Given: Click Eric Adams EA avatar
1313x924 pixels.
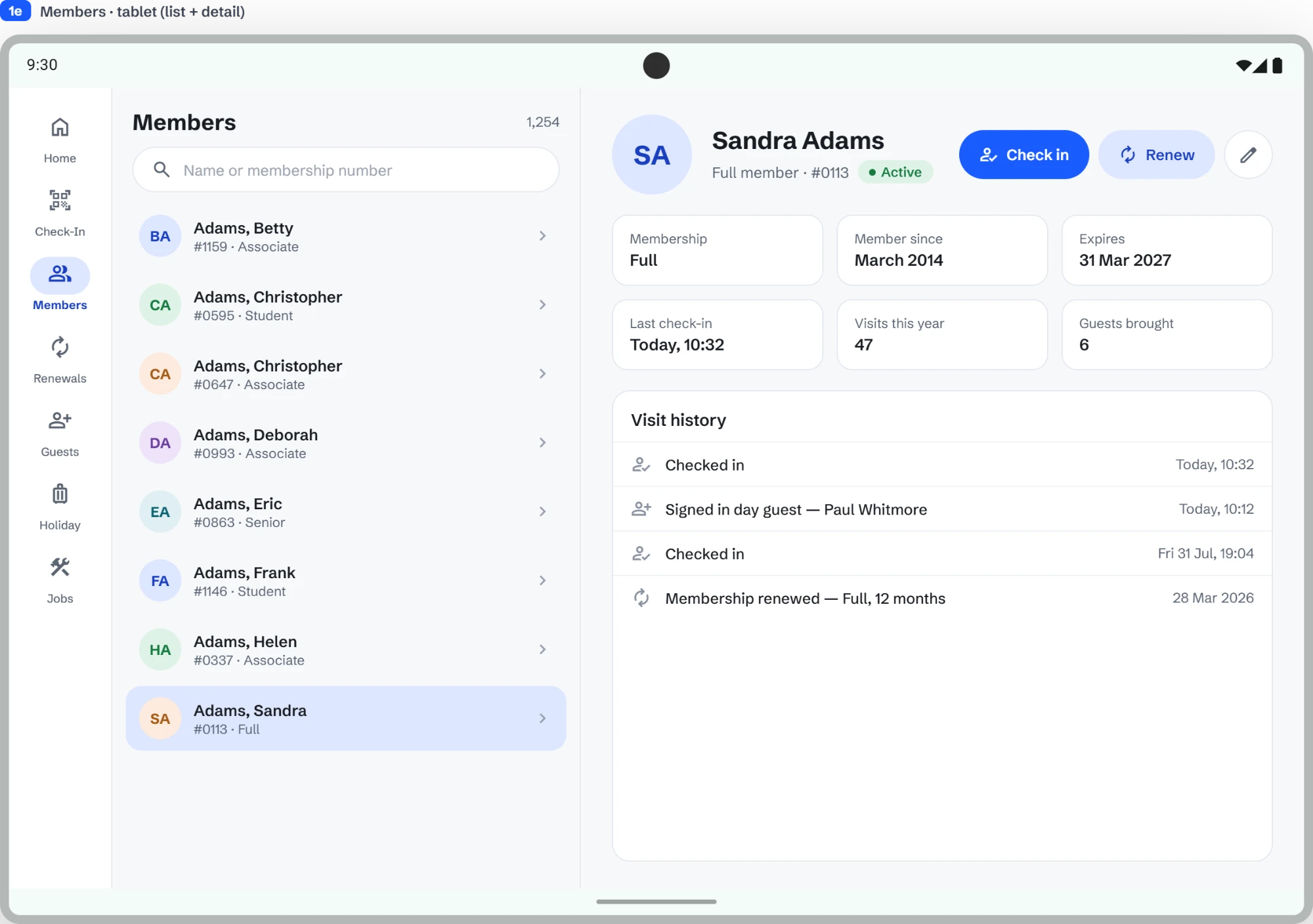Looking at the screenshot, I should [x=160, y=512].
